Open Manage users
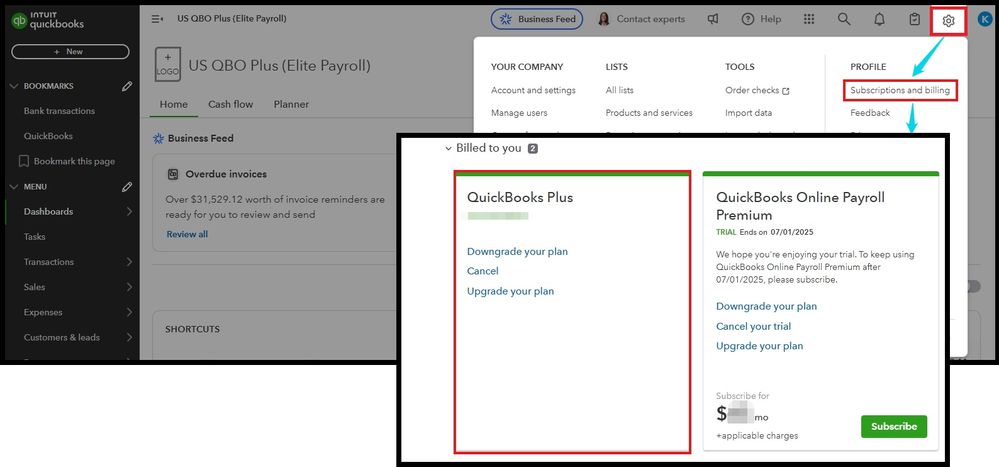The width and height of the screenshot is (999, 467). pyautogui.click(x=519, y=113)
